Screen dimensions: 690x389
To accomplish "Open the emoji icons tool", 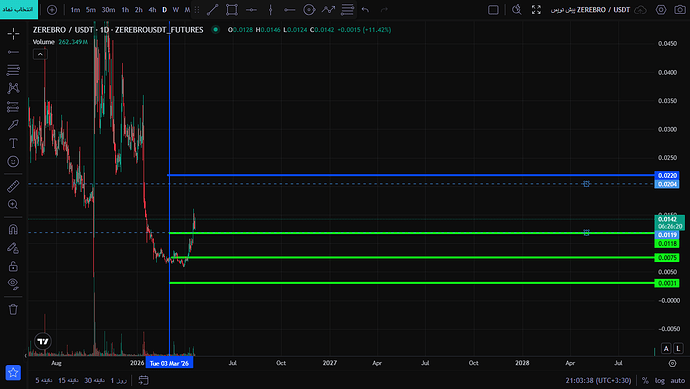I will pos(13,161).
